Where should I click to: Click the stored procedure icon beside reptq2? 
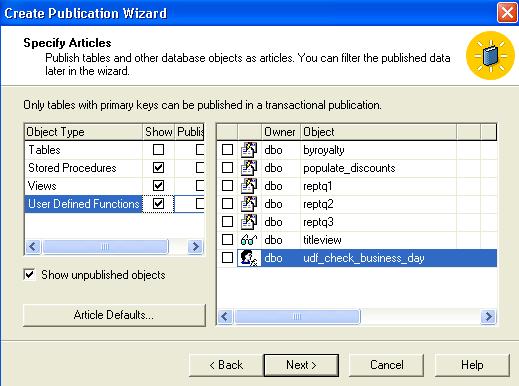(x=249, y=204)
